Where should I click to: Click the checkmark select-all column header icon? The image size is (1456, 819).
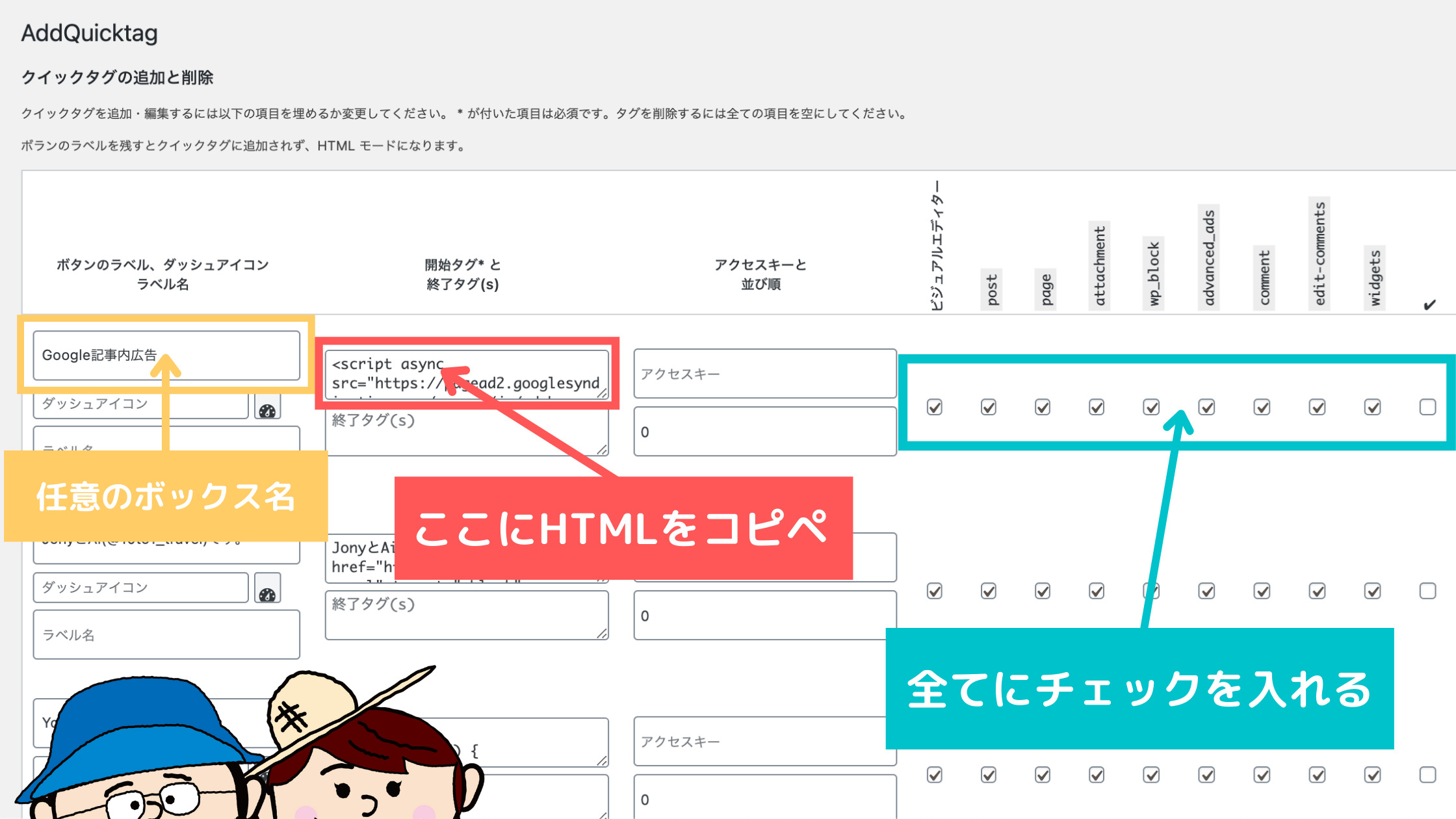pyautogui.click(x=1429, y=305)
